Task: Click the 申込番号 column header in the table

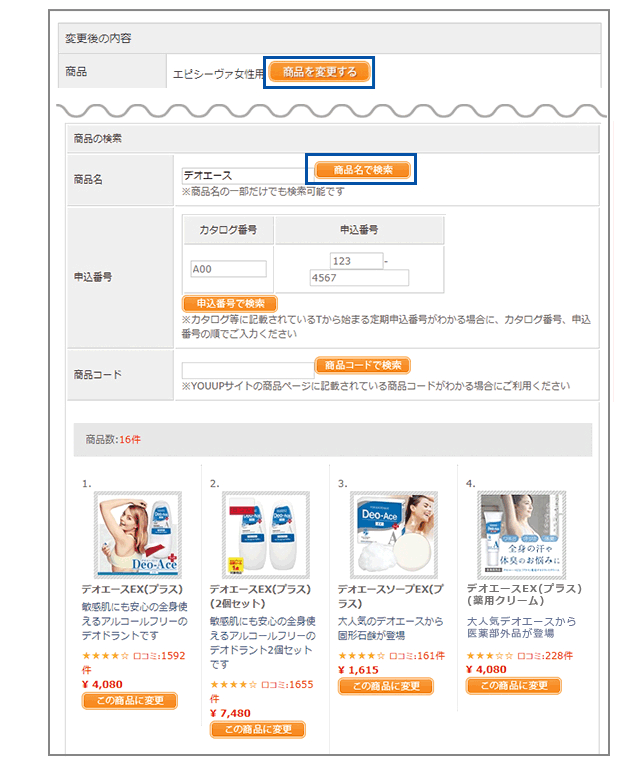Action: [359, 230]
